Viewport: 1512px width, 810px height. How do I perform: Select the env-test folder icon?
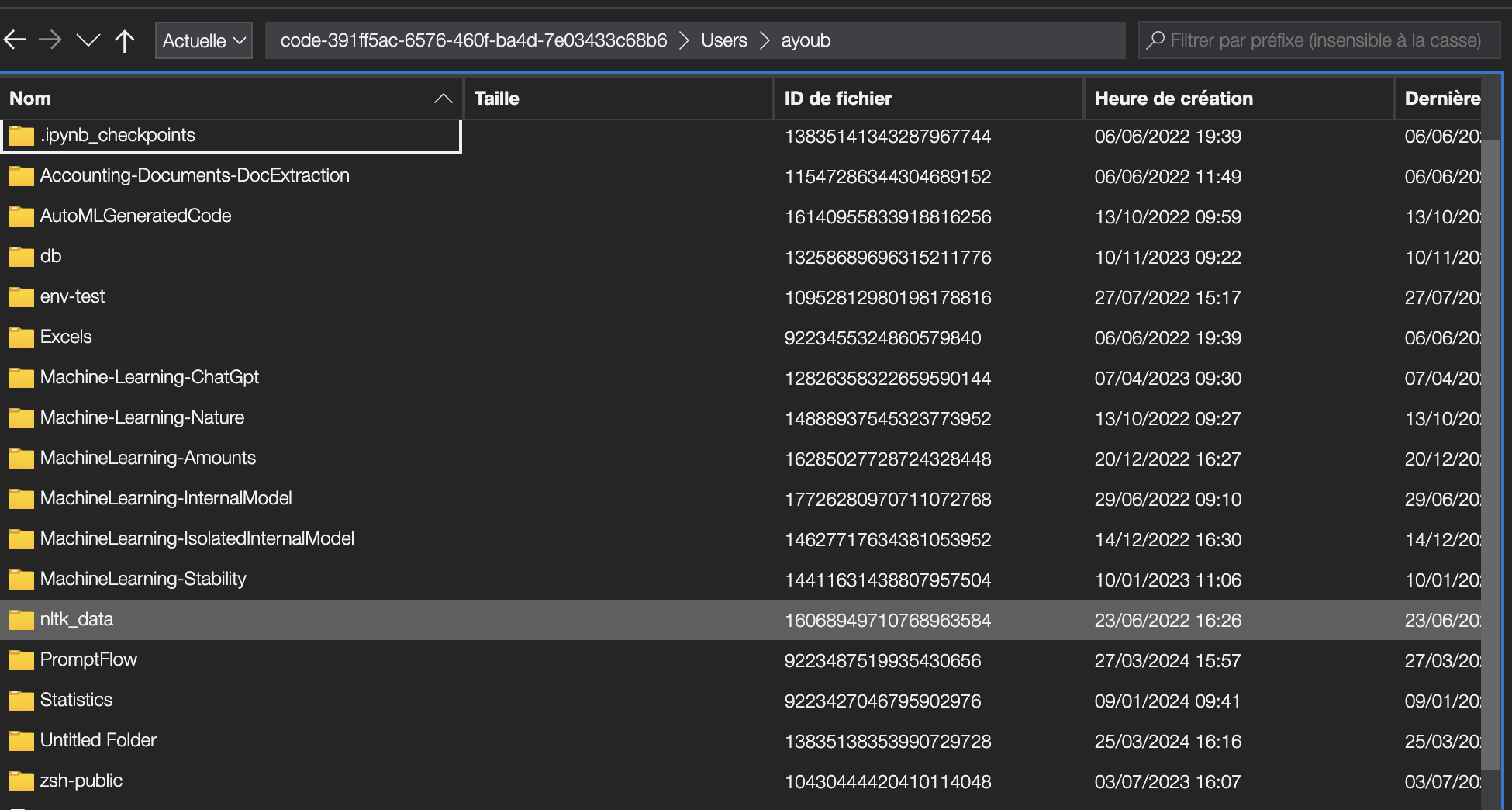(x=21, y=297)
